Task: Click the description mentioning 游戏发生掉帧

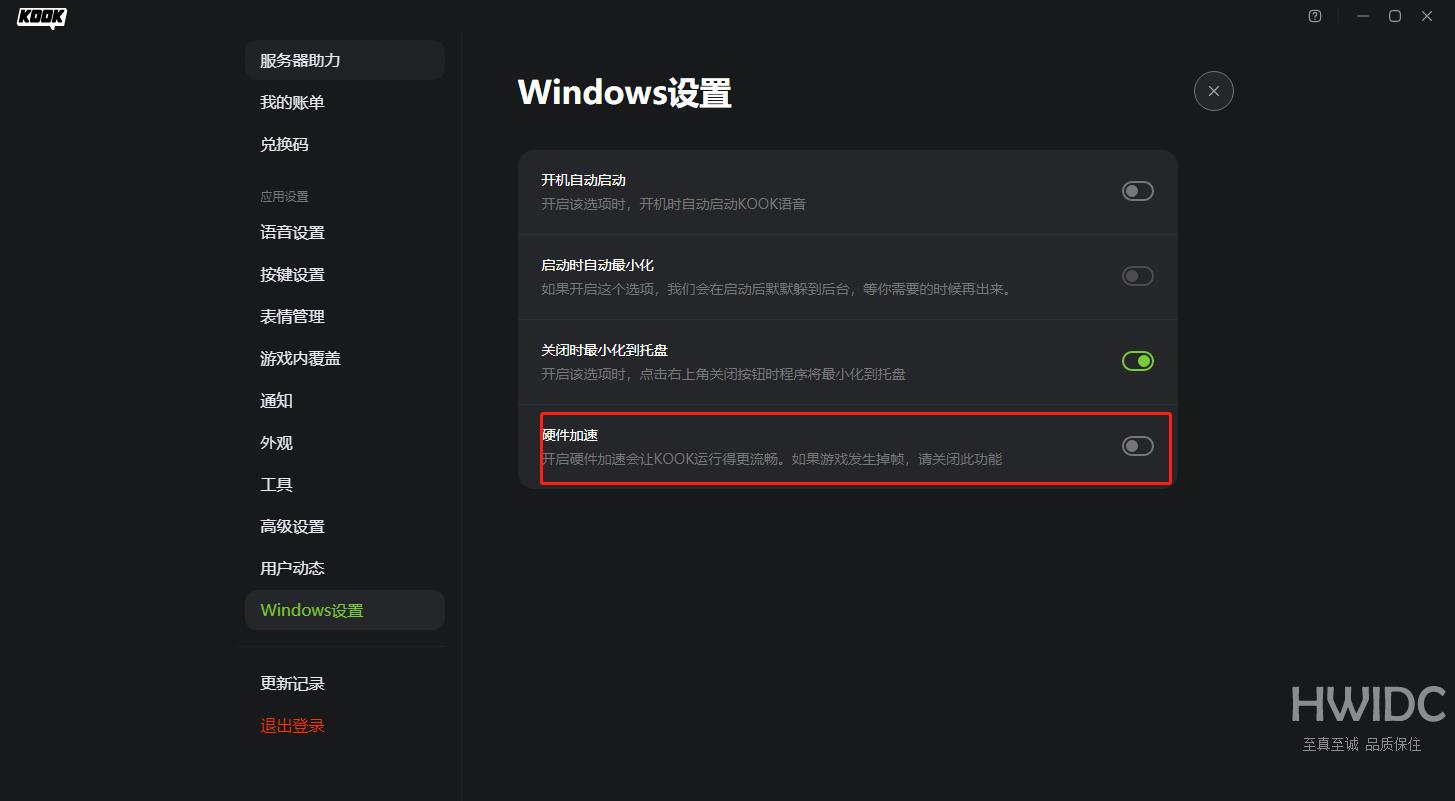Action: coord(771,459)
